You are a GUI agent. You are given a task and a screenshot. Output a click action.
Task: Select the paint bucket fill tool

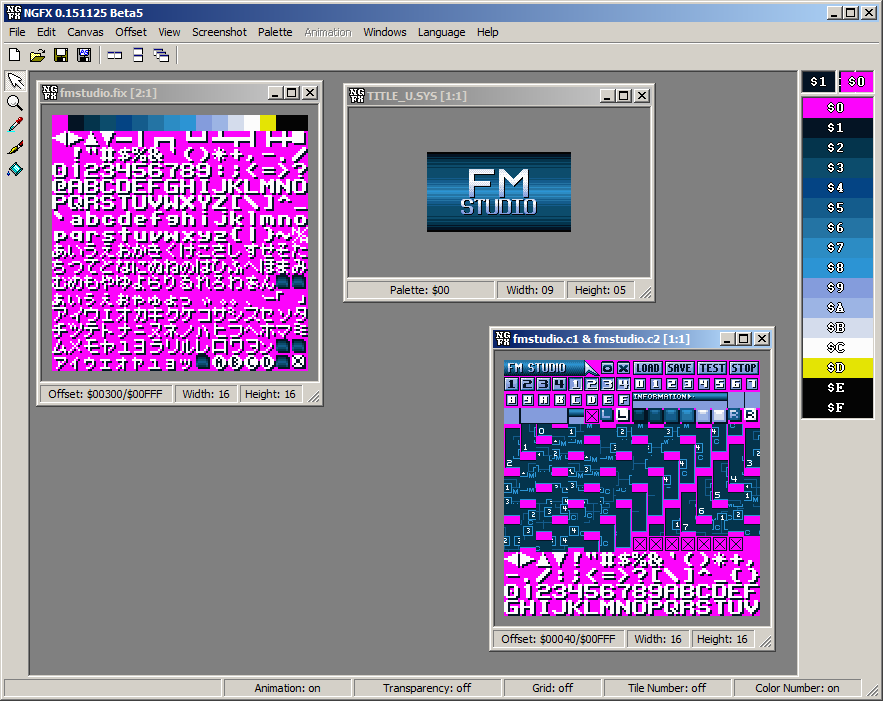[x=15, y=169]
